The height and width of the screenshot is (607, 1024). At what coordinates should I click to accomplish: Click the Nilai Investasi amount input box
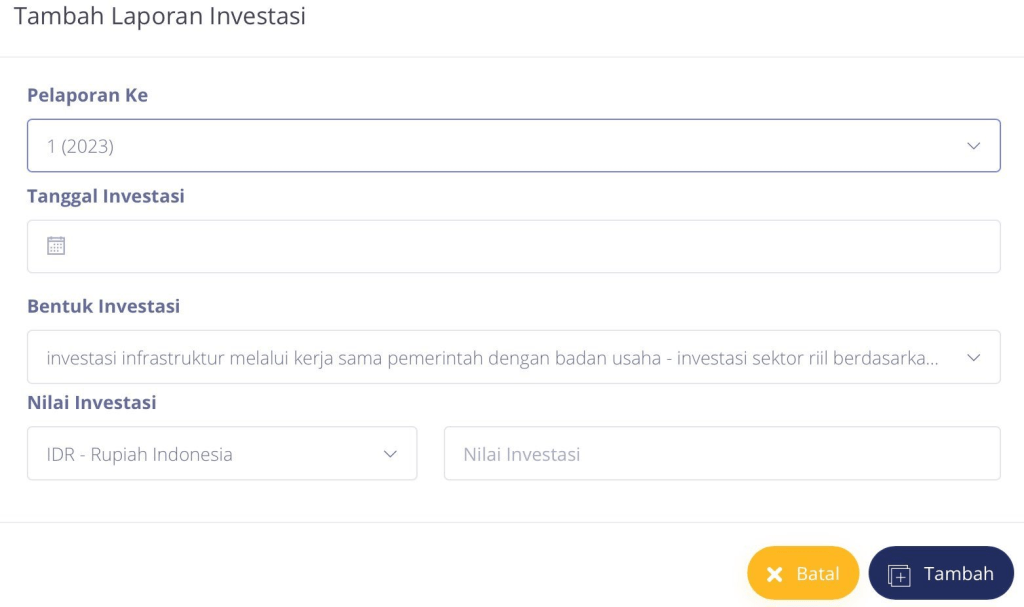(x=721, y=454)
